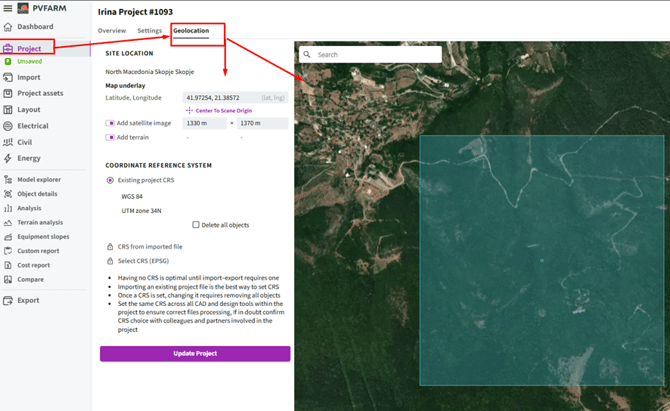Screen dimensions: 670x411
Task: Click the Update Project button
Action: [195, 354]
